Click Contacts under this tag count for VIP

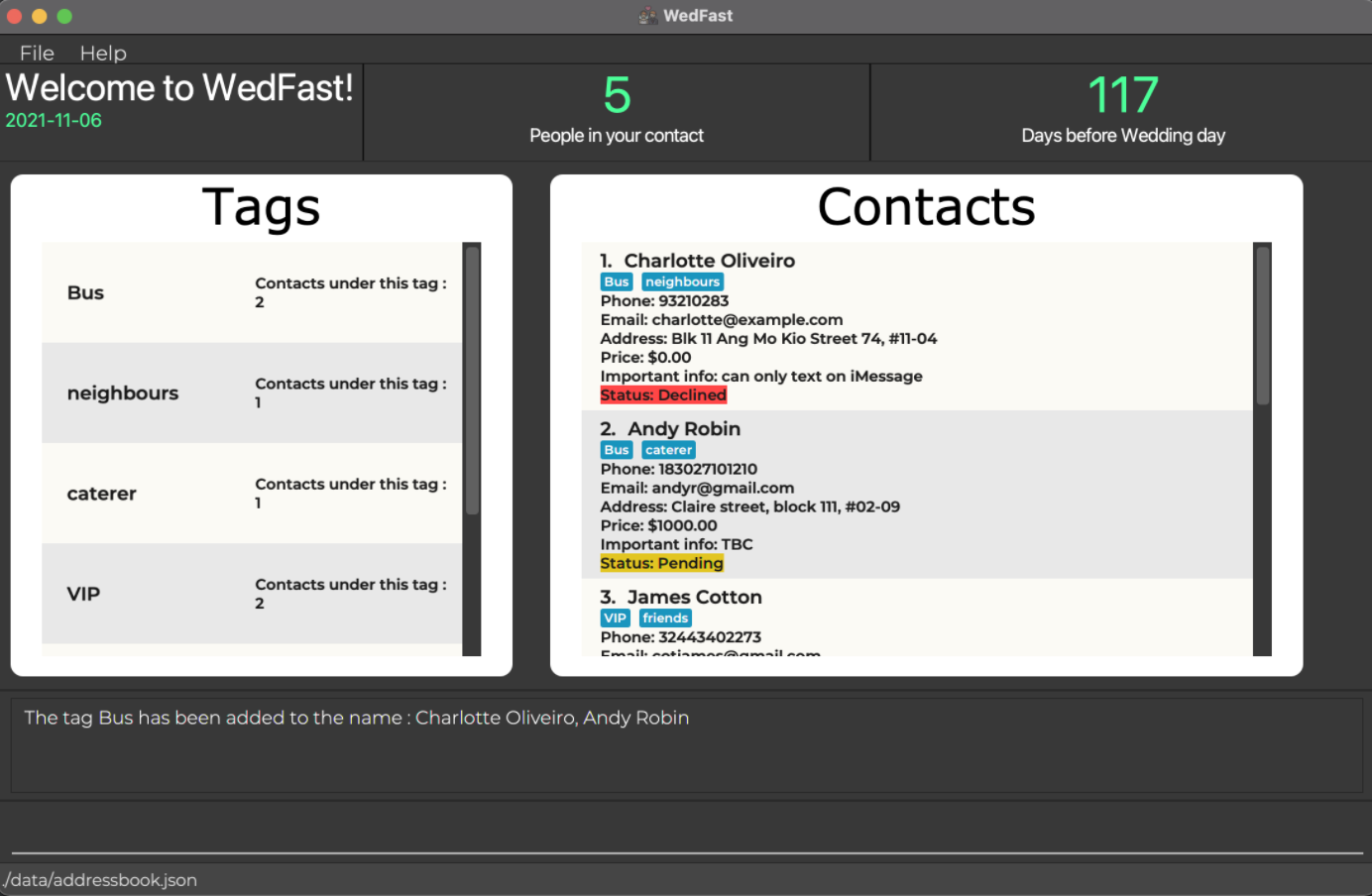click(x=351, y=594)
